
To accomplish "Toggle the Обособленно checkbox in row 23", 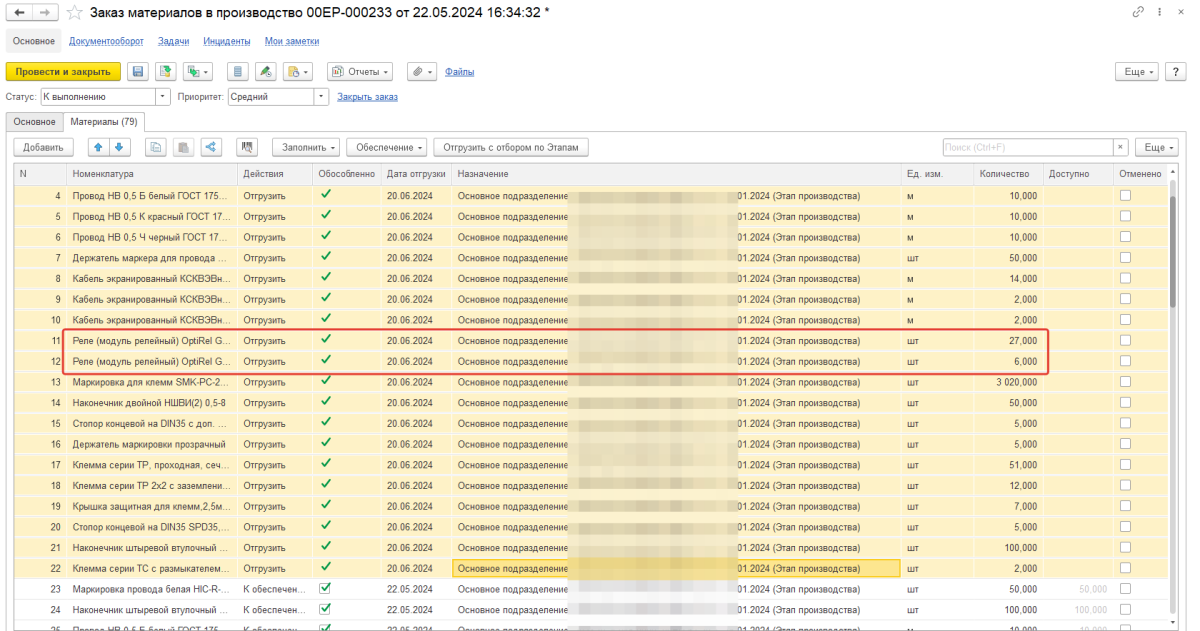I will 324,589.
